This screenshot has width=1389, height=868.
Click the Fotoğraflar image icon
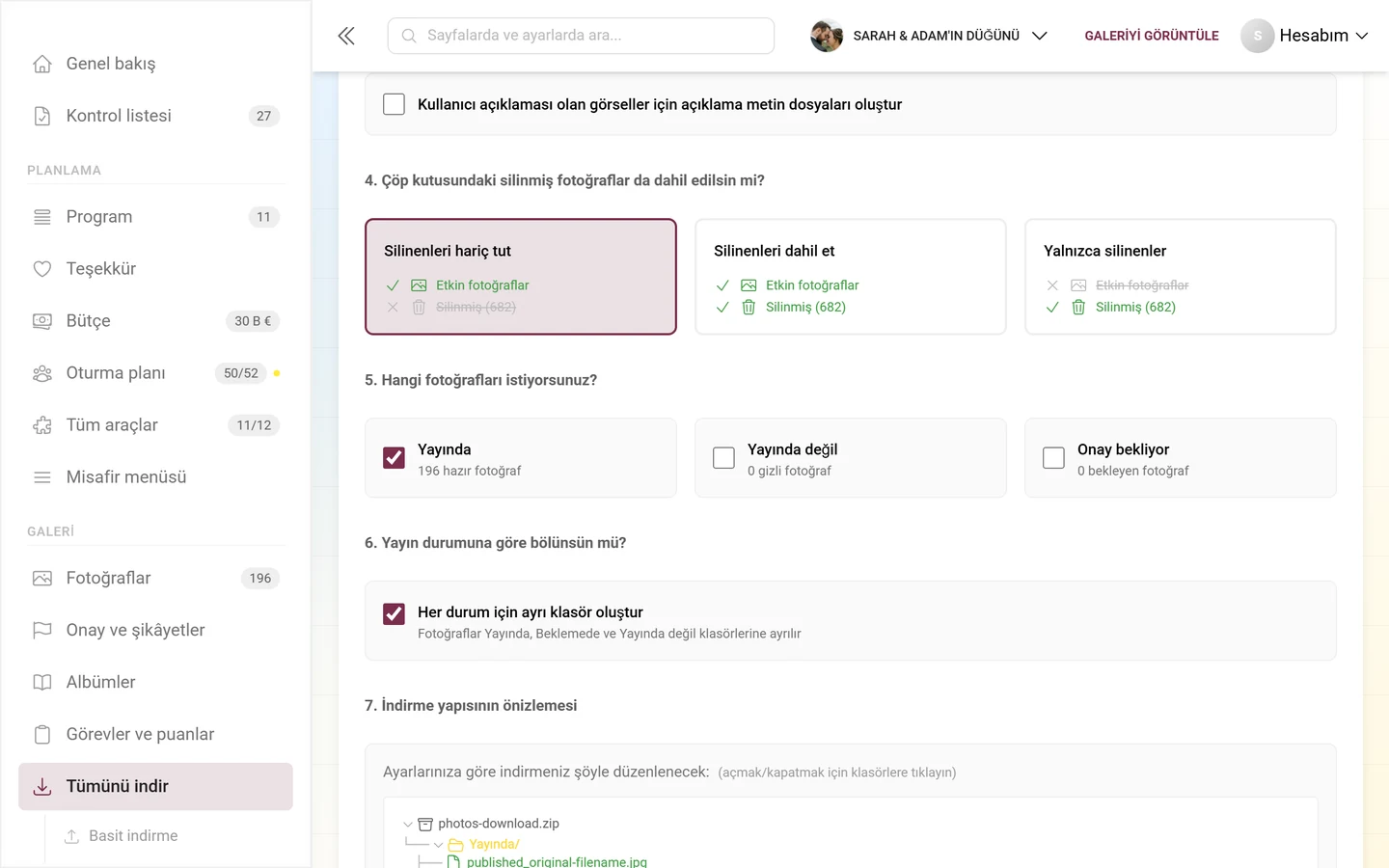pyautogui.click(x=42, y=579)
